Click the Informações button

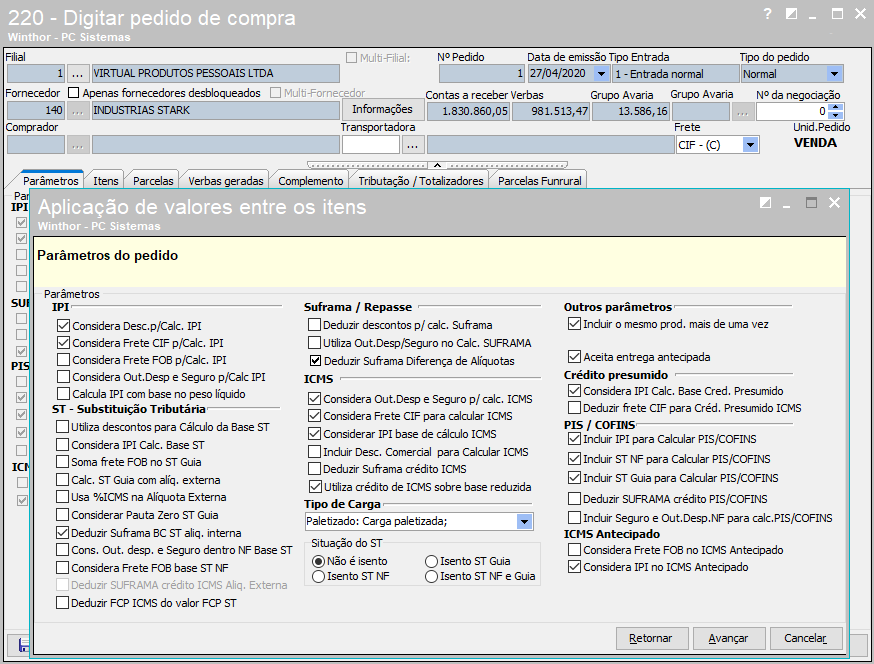click(382, 109)
